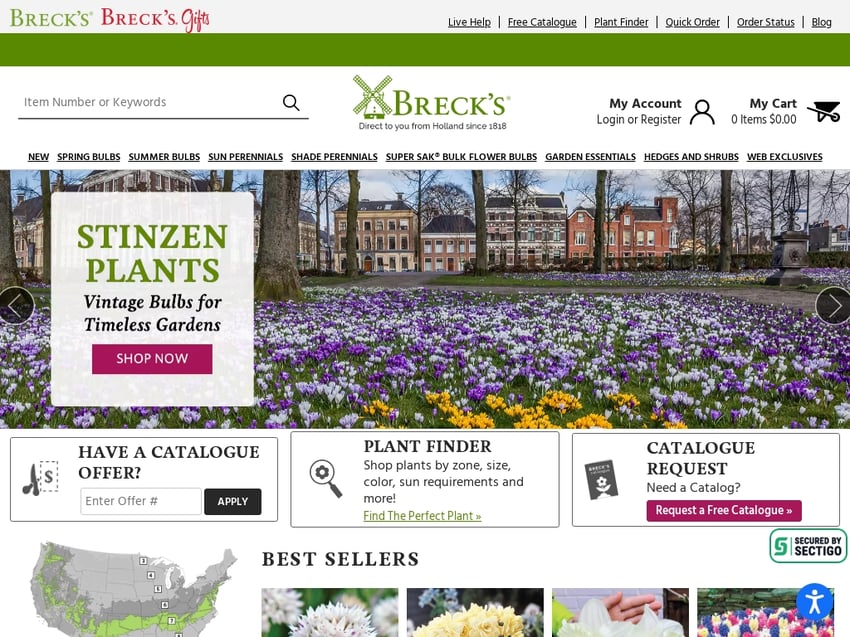Apply the catalogue offer number

click(x=233, y=501)
